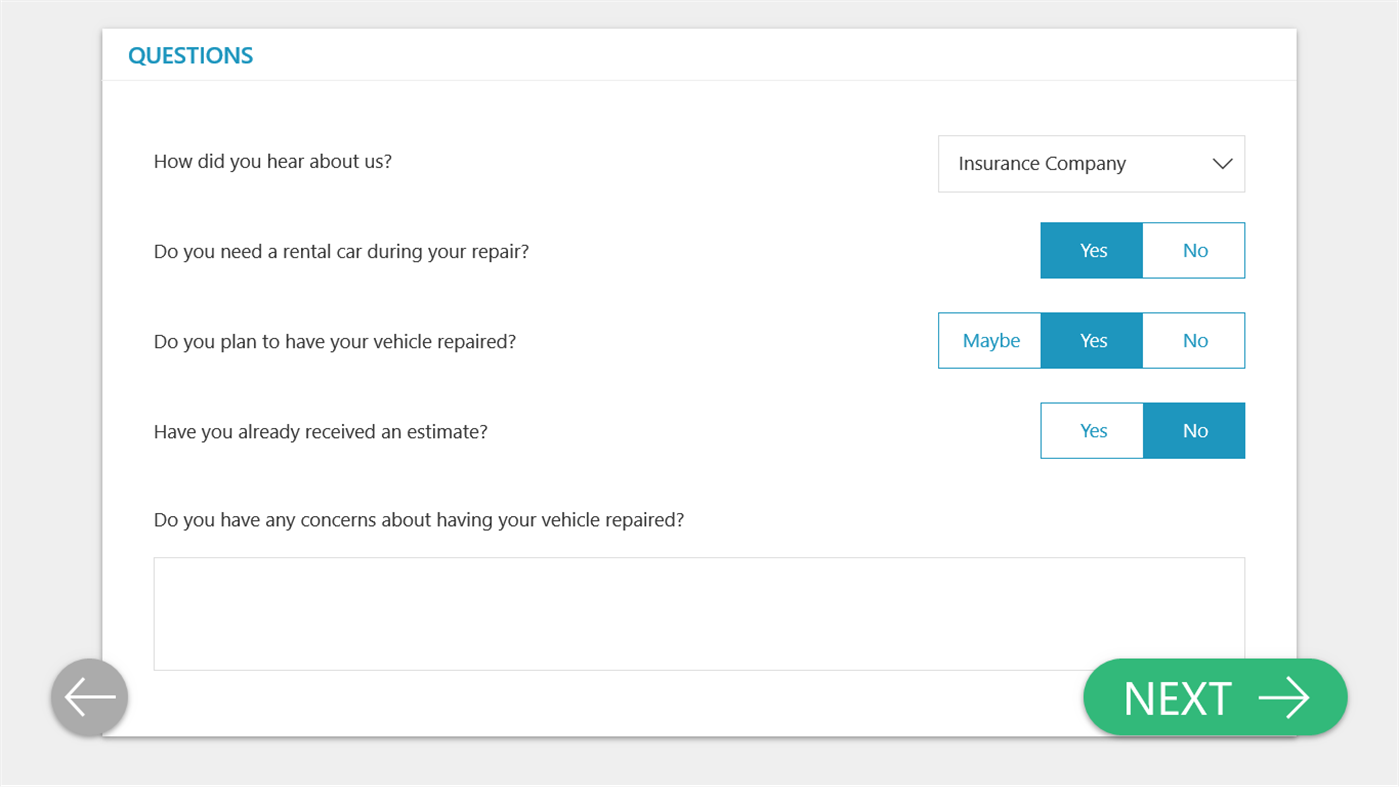1399x787 pixels.
Task: Click the 'already received an estimate' question label
Action: point(320,432)
